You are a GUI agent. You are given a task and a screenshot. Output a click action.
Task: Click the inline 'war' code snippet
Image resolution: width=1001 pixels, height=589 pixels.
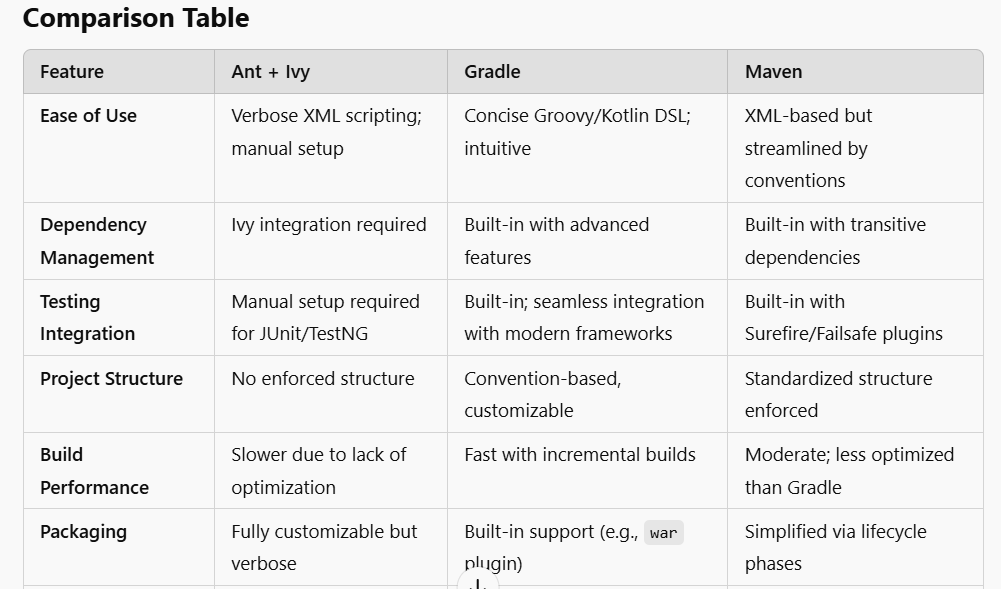663,532
